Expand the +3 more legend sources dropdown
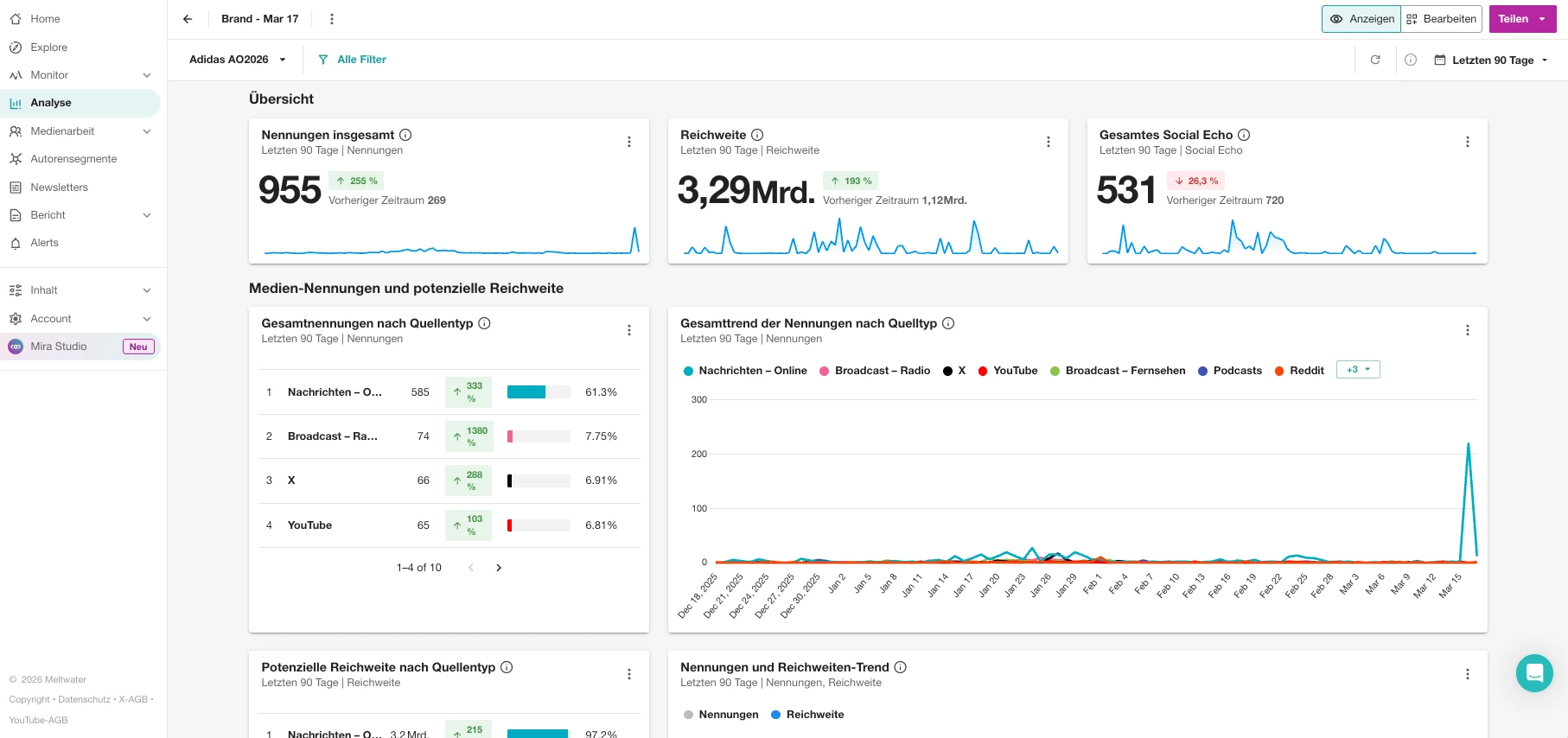Viewport: 1568px width, 738px height. pyautogui.click(x=1358, y=370)
